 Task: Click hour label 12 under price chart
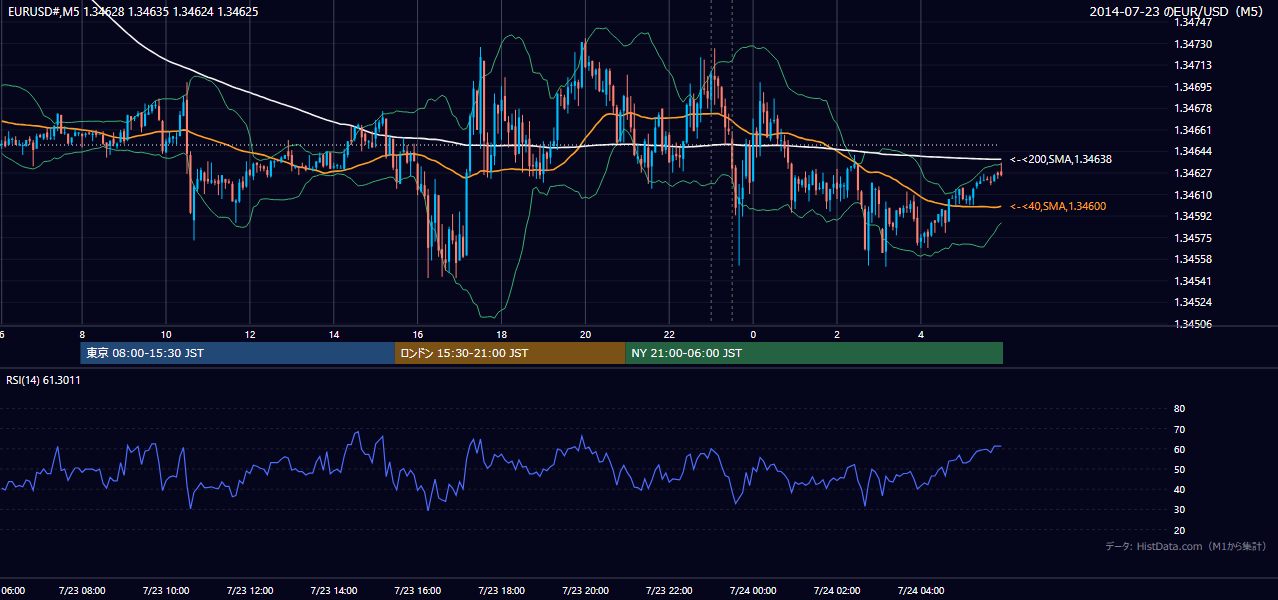(250, 334)
